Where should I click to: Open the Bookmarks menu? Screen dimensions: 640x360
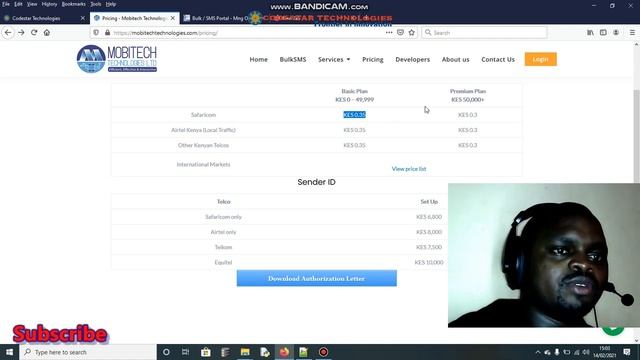(73, 4)
